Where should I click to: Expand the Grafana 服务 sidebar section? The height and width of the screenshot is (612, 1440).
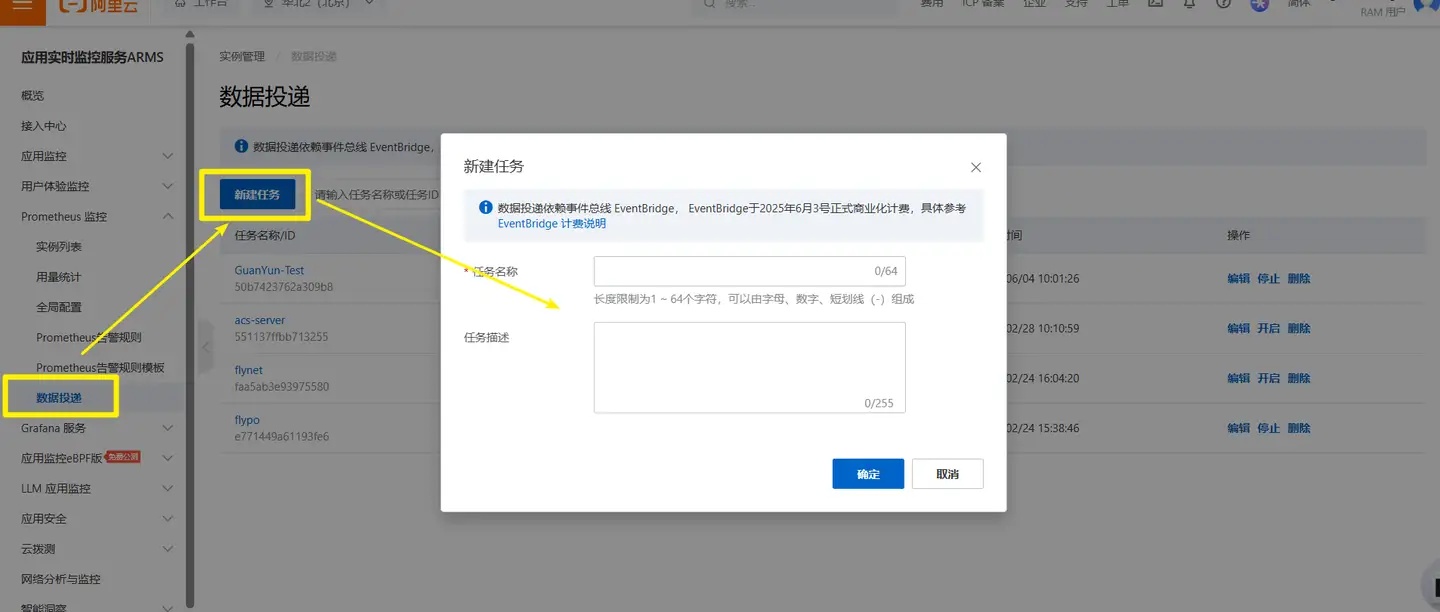pyautogui.click(x=167, y=428)
